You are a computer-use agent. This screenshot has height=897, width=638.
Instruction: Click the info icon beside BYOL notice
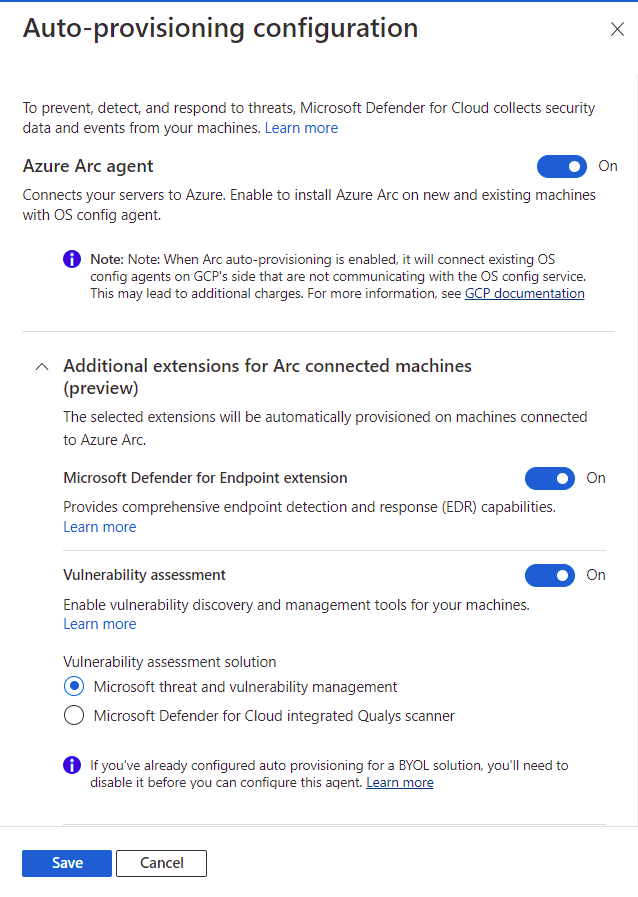(x=72, y=765)
